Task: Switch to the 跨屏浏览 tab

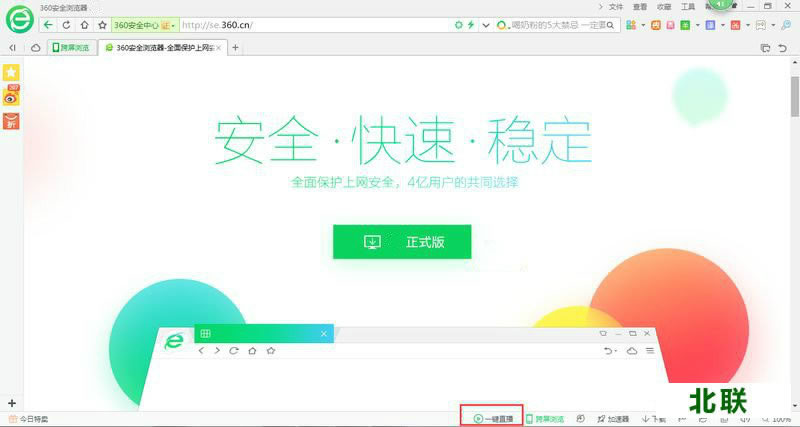Action: click(x=69, y=48)
